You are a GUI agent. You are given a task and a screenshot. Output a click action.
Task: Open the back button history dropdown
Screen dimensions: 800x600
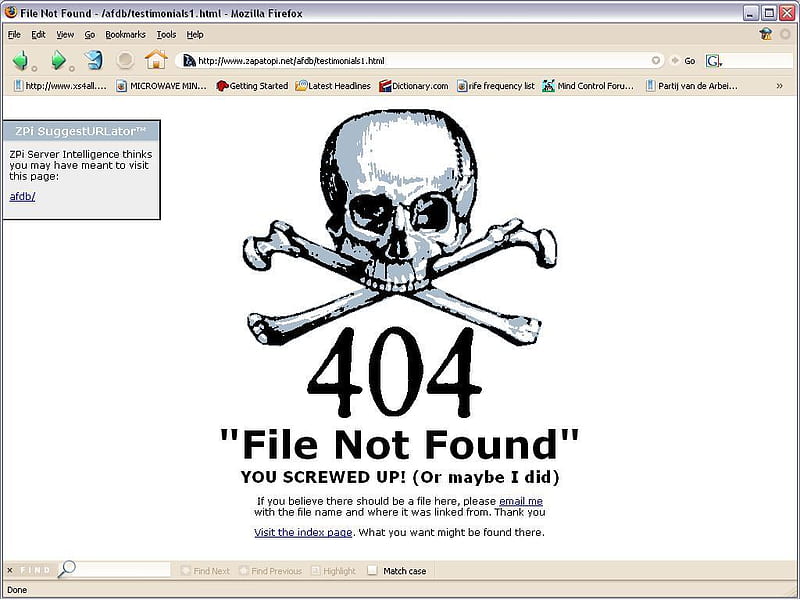35,68
